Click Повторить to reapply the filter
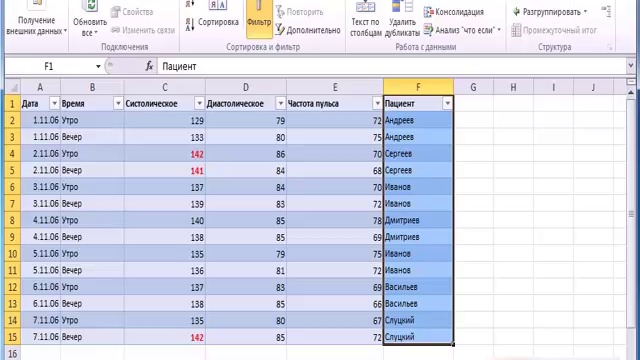This screenshot has width=640, height=360. [300, 12]
